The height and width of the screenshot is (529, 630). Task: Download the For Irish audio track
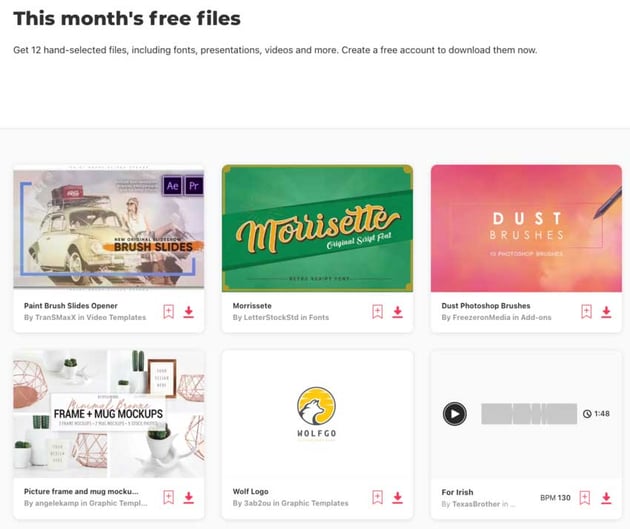[606, 498]
